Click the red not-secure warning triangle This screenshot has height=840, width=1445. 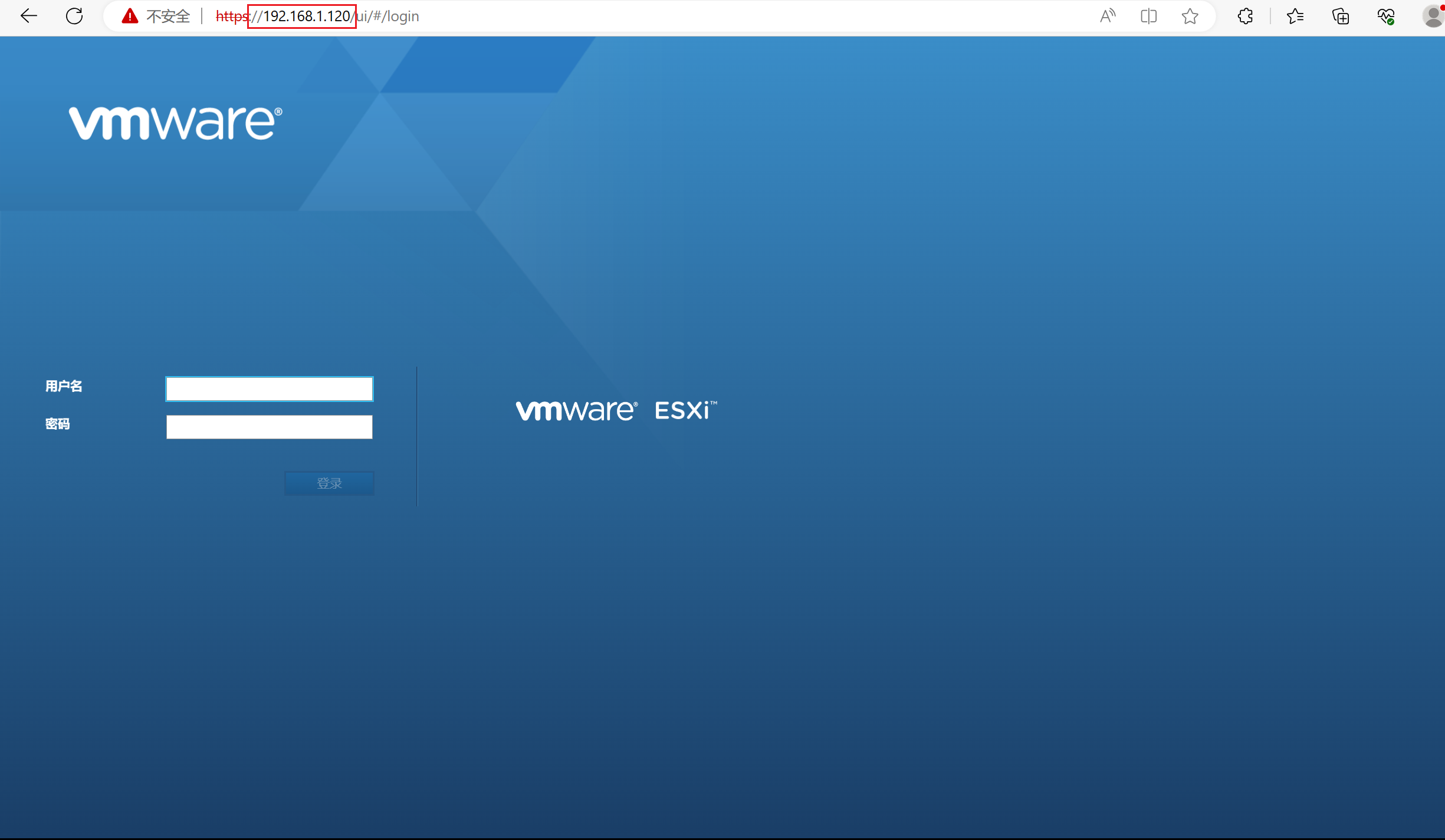(130, 16)
